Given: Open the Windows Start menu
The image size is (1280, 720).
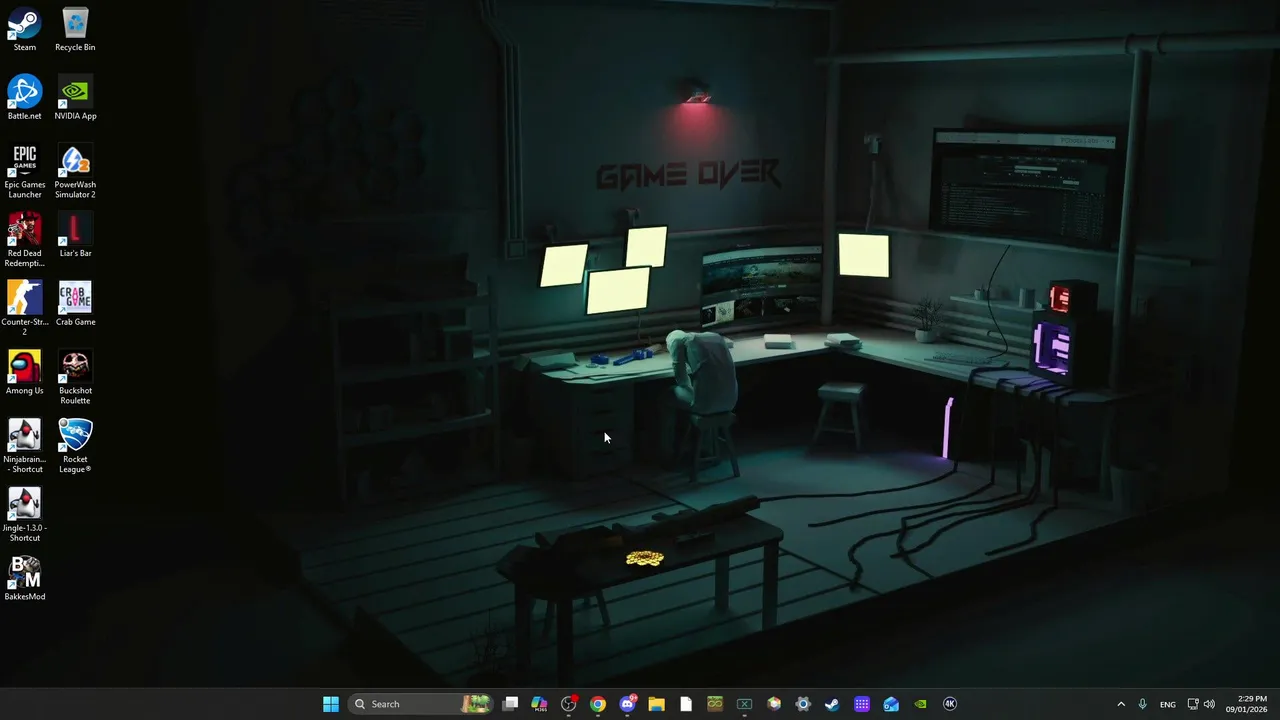Looking at the screenshot, I should (x=331, y=704).
